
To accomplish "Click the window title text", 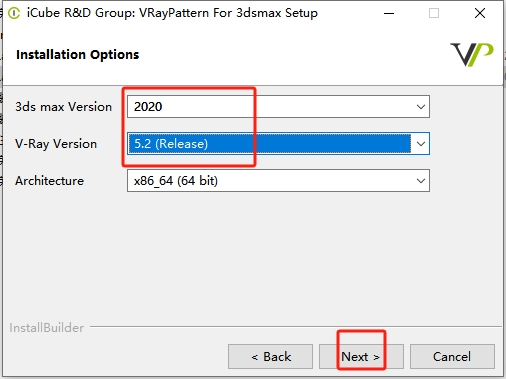I will pyautogui.click(x=172, y=13).
